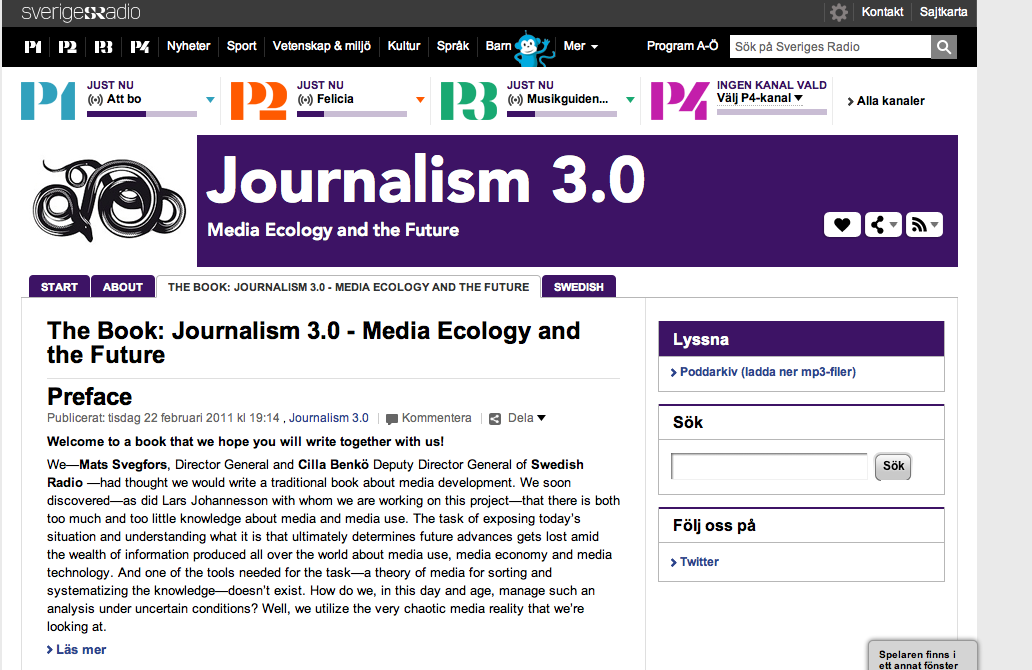The width and height of the screenshot is (1032, 670).
Task: Expand P1 channel dropdown arrow
Action: coord(210,100)
